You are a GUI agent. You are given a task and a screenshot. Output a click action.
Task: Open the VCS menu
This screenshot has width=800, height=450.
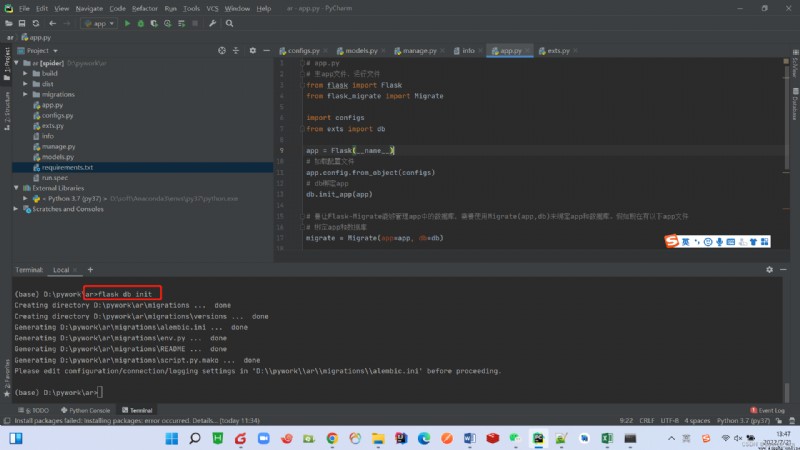pos(212,8)
